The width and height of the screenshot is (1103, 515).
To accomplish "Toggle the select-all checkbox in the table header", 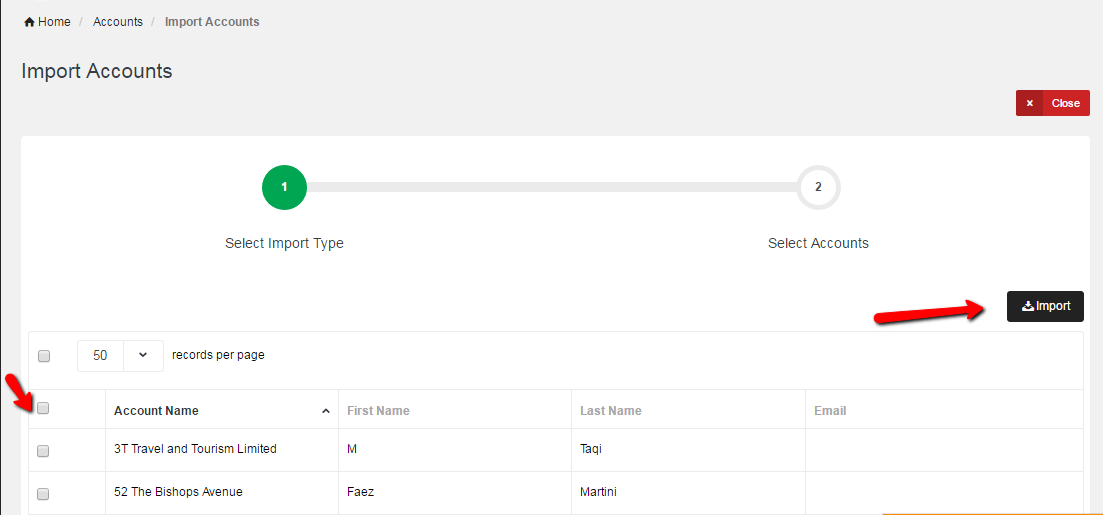I will 43,408.
